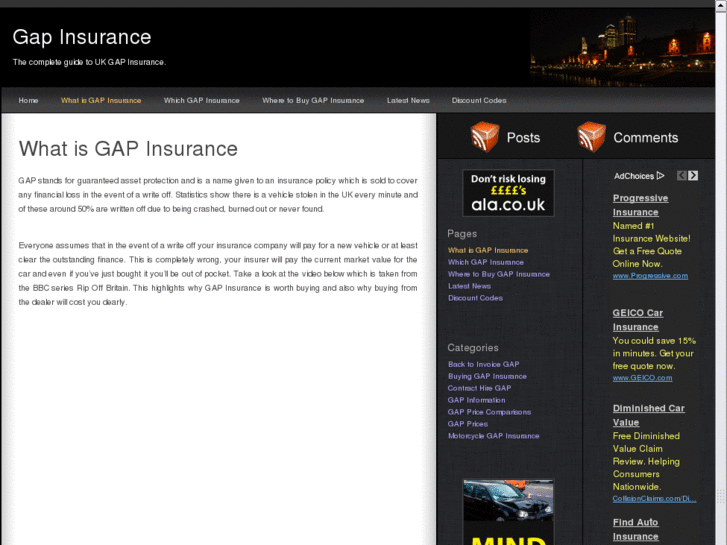Visit CollisionClaims.com ad link

654,499
